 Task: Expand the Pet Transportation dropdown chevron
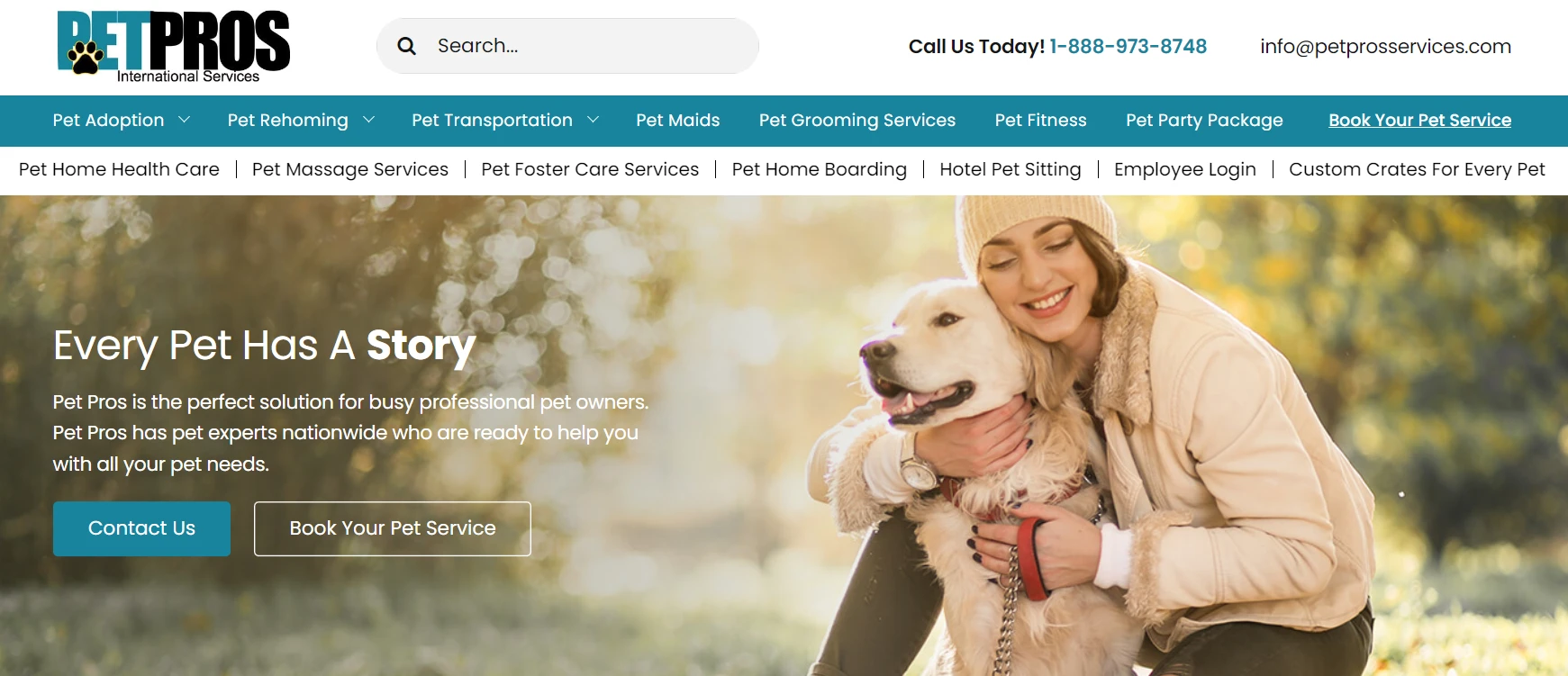tap(593, 120)
